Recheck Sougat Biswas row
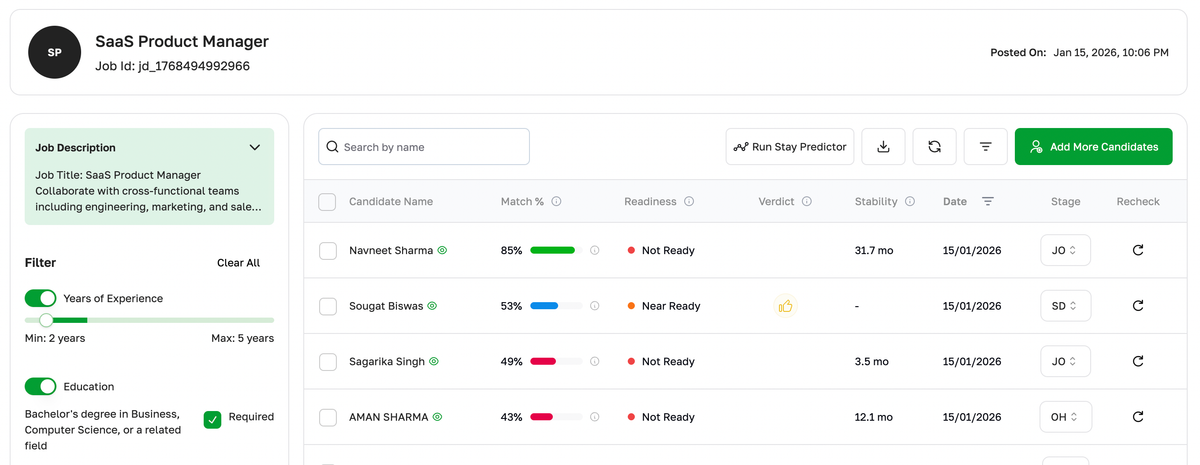 [x=1138, y=306]
